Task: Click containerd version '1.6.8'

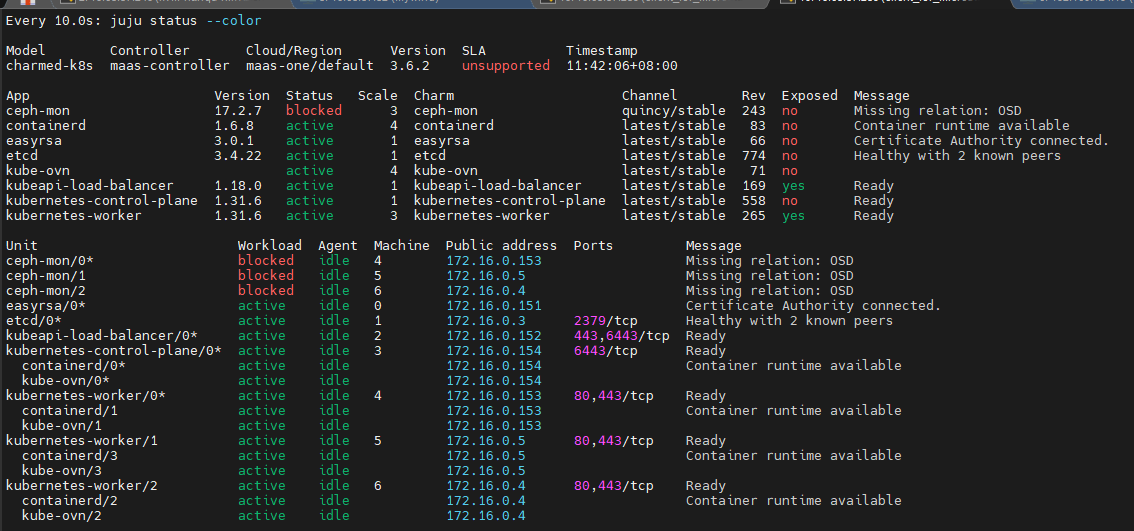Action: tap(234, 126)
